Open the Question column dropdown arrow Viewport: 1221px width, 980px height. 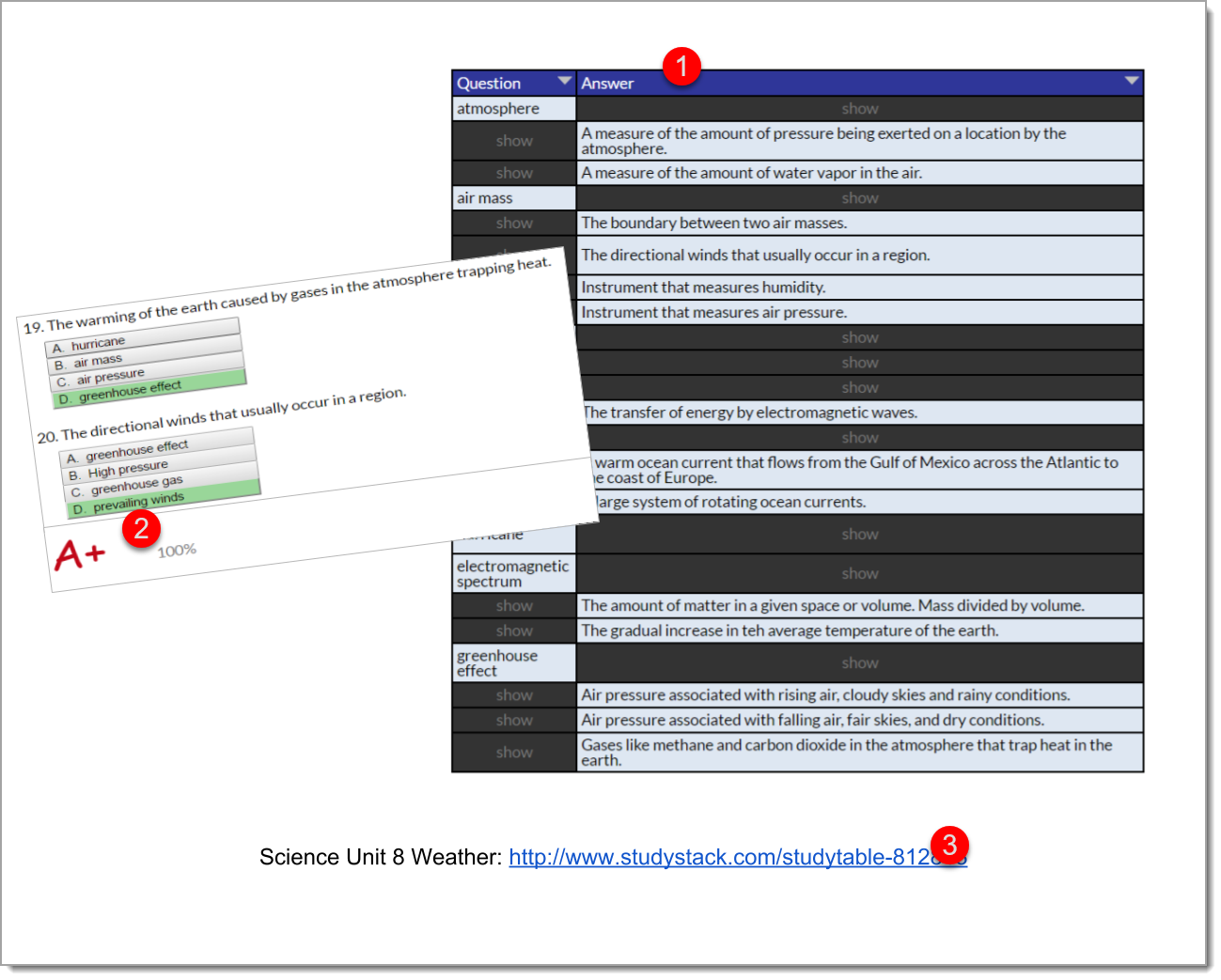pyautogui.click(x=564, y=81)
